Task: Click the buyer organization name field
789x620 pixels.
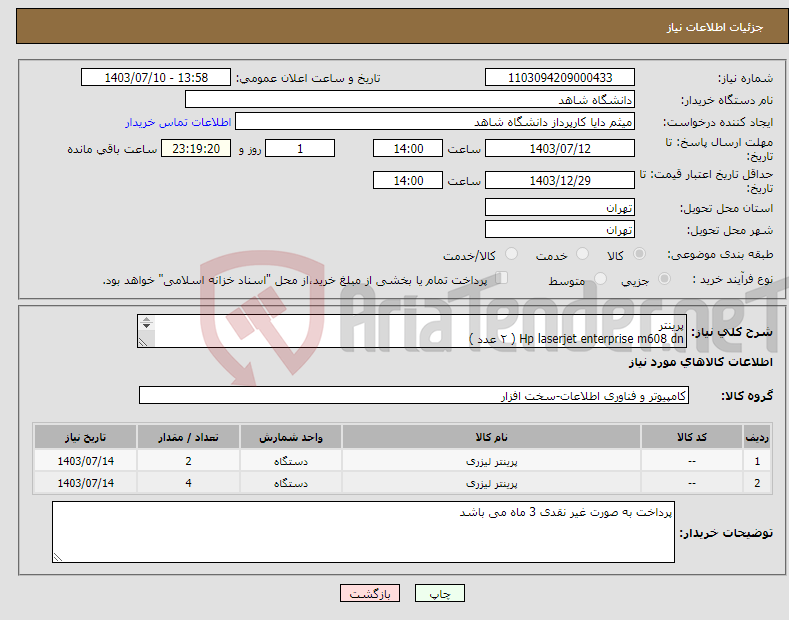Action: pyautogui.click(x=410, y=100)
